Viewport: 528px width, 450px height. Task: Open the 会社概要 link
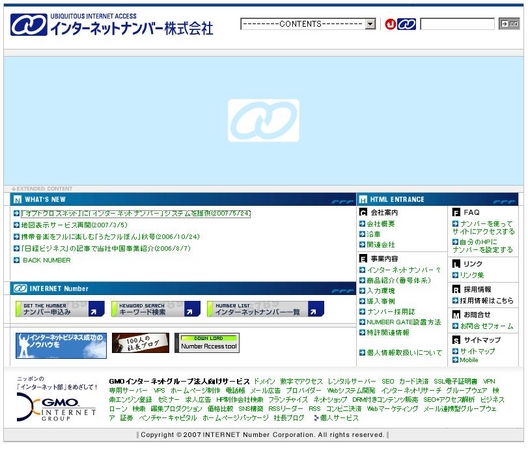pyautogui.click(x=381, y=224)
